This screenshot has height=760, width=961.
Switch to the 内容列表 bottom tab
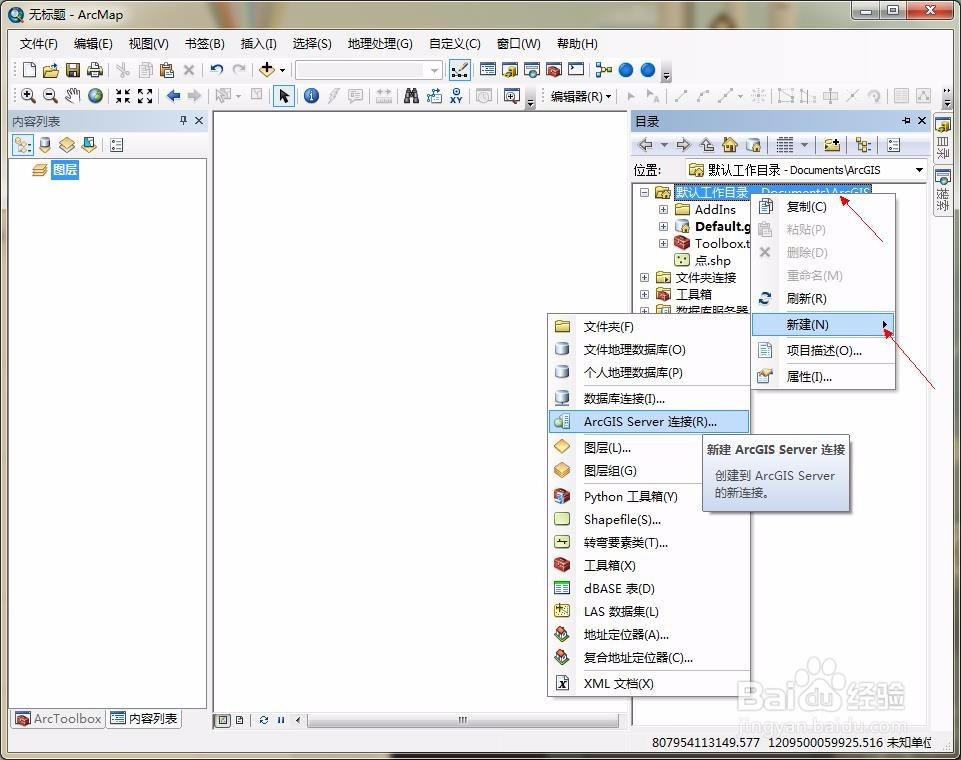(144, 718)
